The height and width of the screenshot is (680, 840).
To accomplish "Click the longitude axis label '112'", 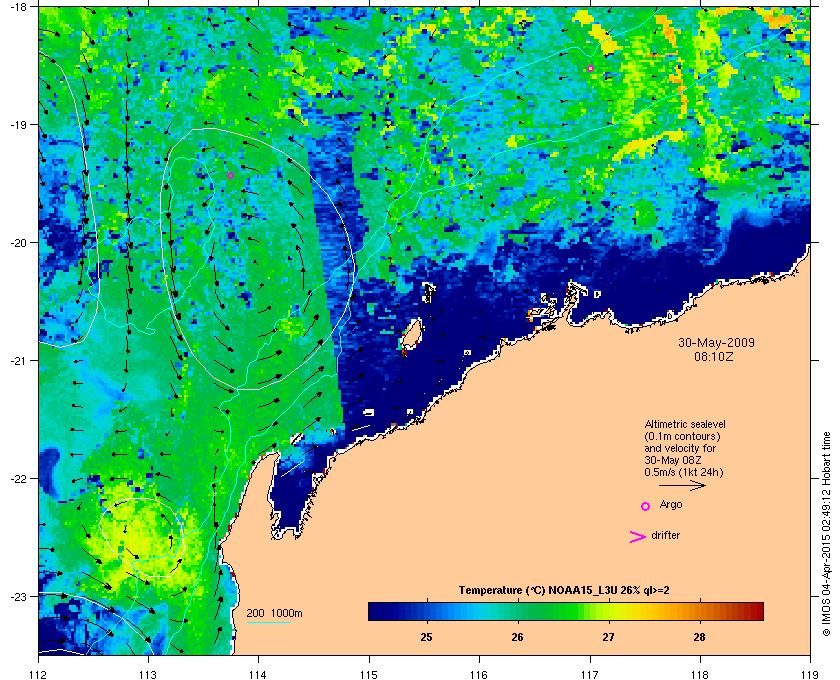I will pos(39,675).
